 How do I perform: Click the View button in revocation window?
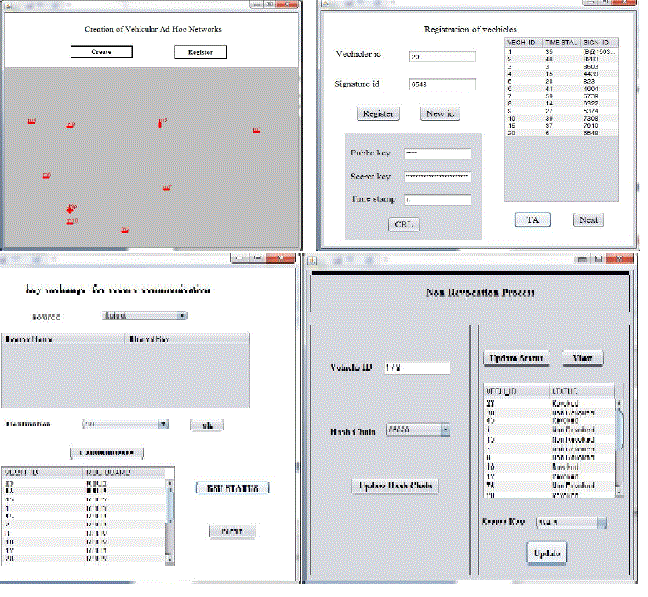coord(581,357)
